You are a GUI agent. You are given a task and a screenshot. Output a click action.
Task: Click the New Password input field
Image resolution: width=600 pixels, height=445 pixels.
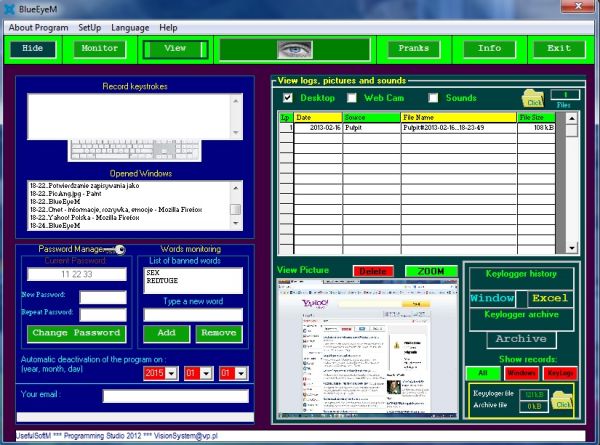103,297
